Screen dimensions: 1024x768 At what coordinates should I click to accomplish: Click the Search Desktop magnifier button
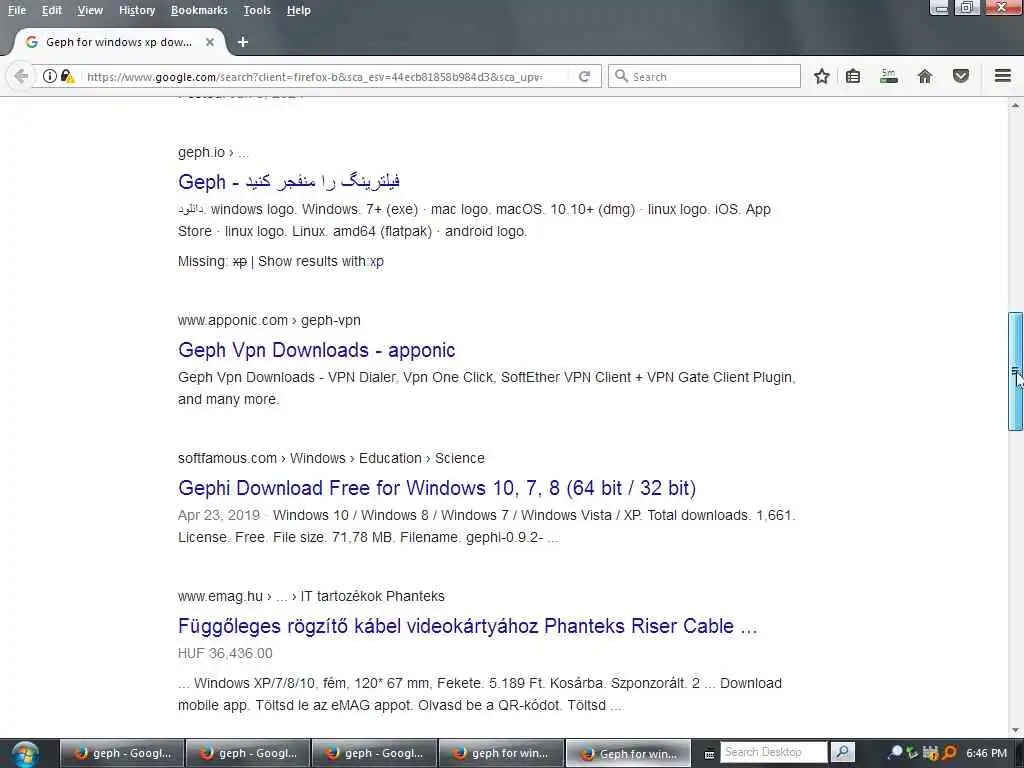pyautogui.click(x=842, y=752)
